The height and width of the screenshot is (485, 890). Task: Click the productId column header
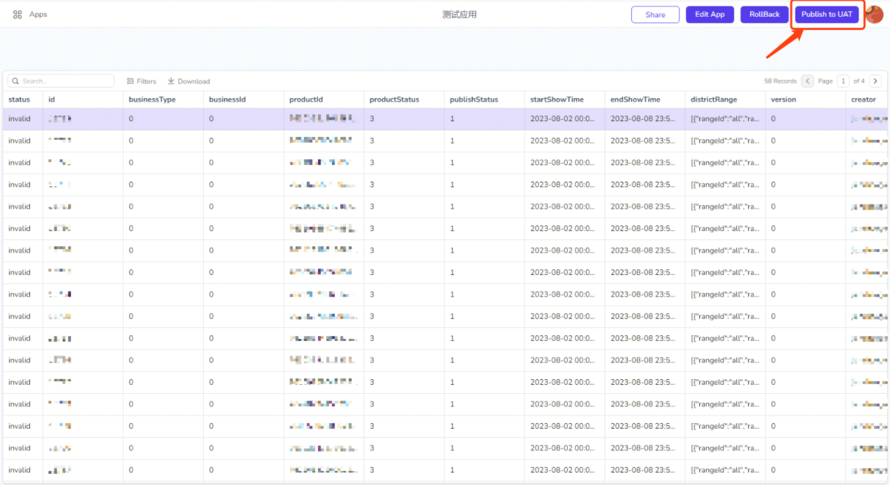305,100
